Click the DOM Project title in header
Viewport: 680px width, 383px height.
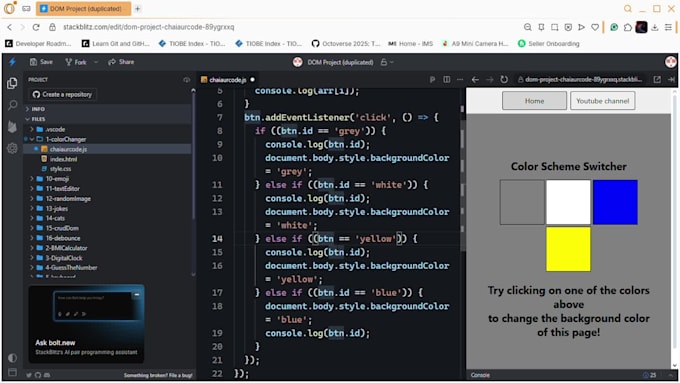click(x=340, y=62)
